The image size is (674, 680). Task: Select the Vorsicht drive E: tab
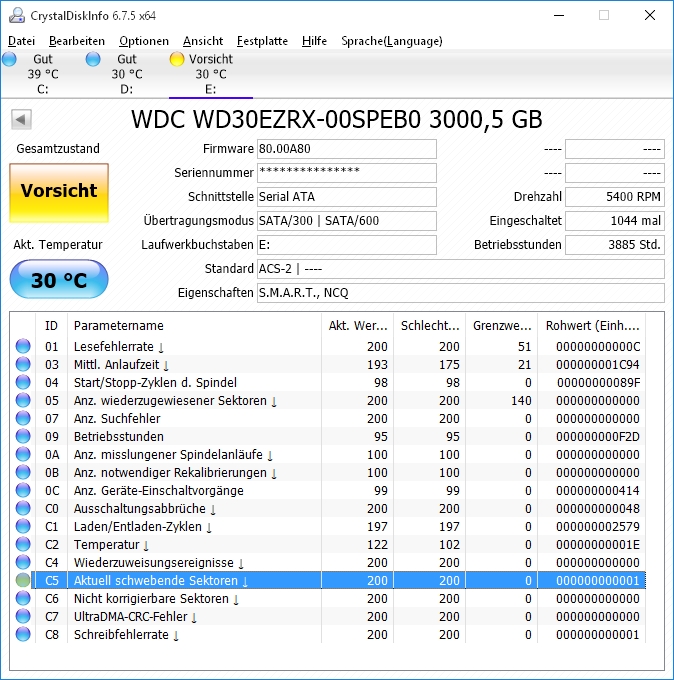211,74
